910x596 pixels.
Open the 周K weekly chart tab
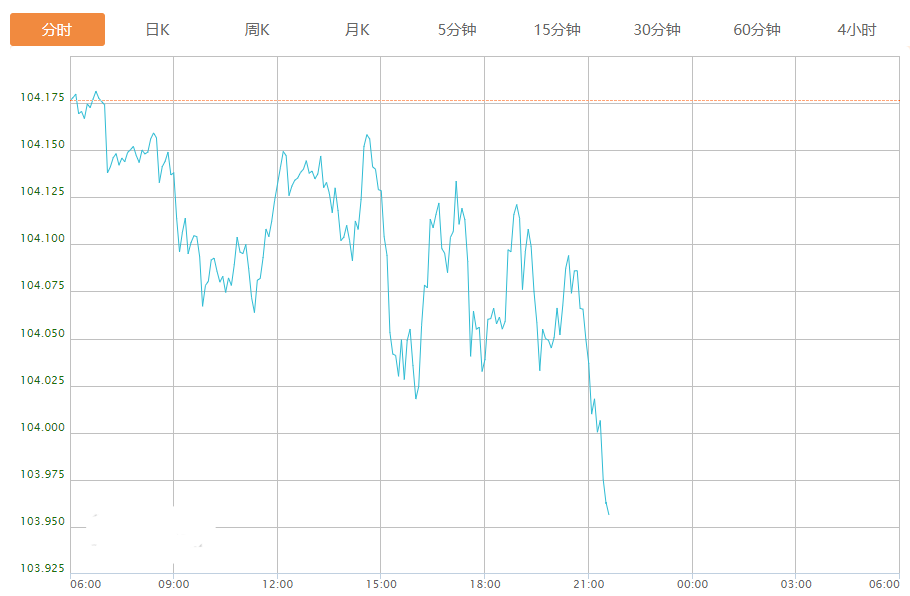tap(257, 30)
